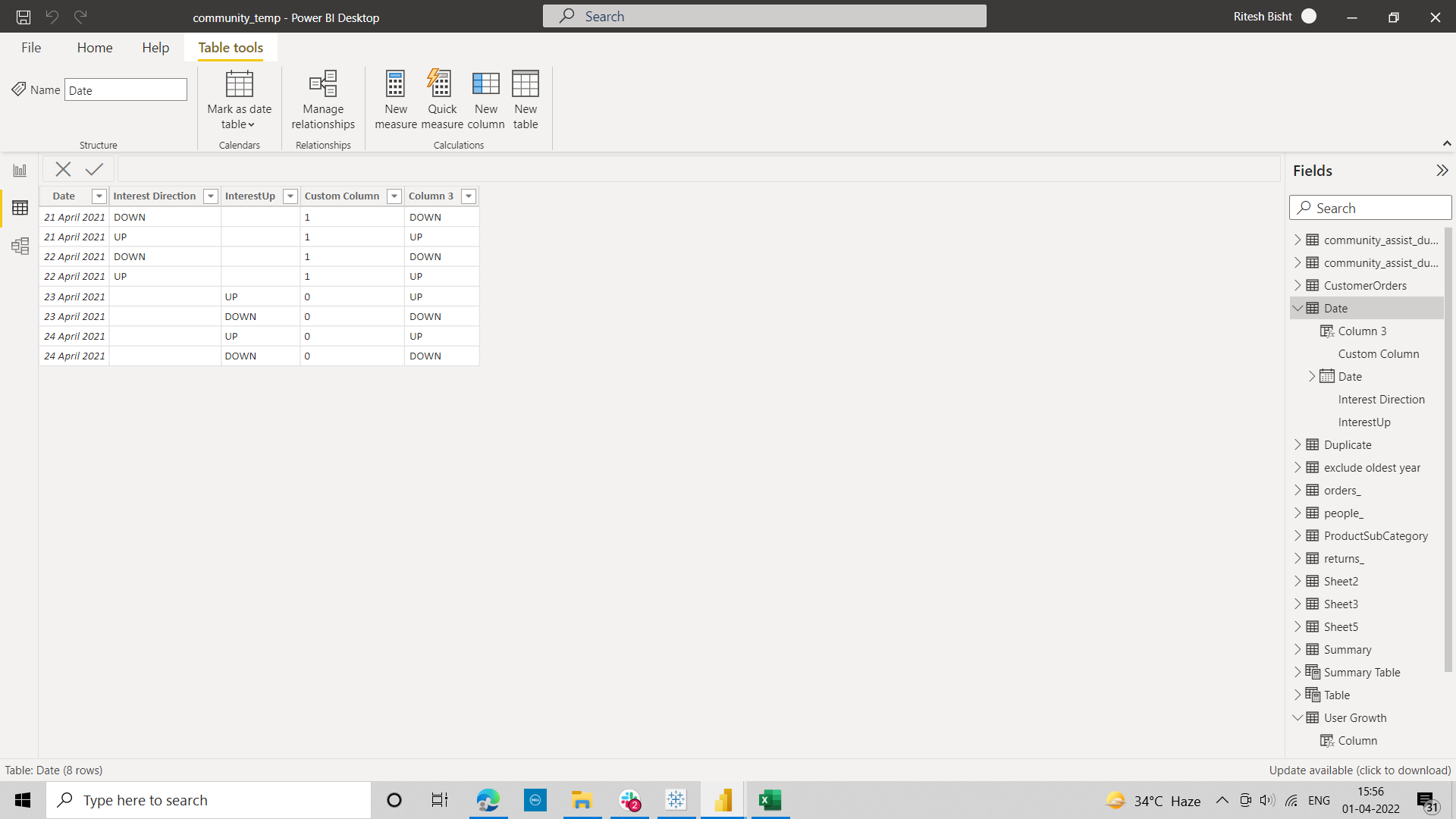The width and height of the screenshot is (1456, 819).
Task: Select the Interest Direction field
Action: [x=1381, y=400]
